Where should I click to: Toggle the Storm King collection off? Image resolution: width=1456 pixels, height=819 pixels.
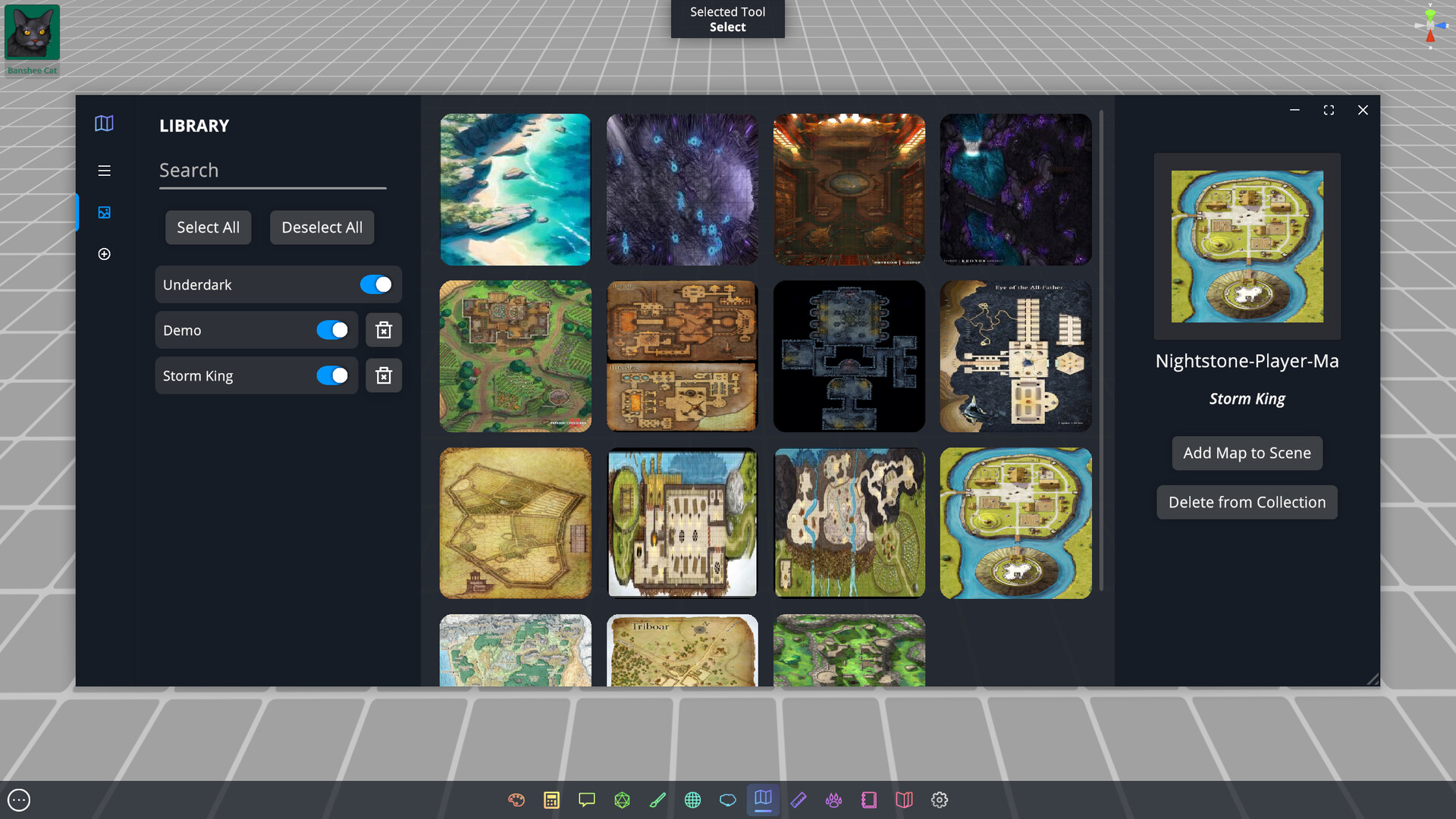click(x=333, y=375)
